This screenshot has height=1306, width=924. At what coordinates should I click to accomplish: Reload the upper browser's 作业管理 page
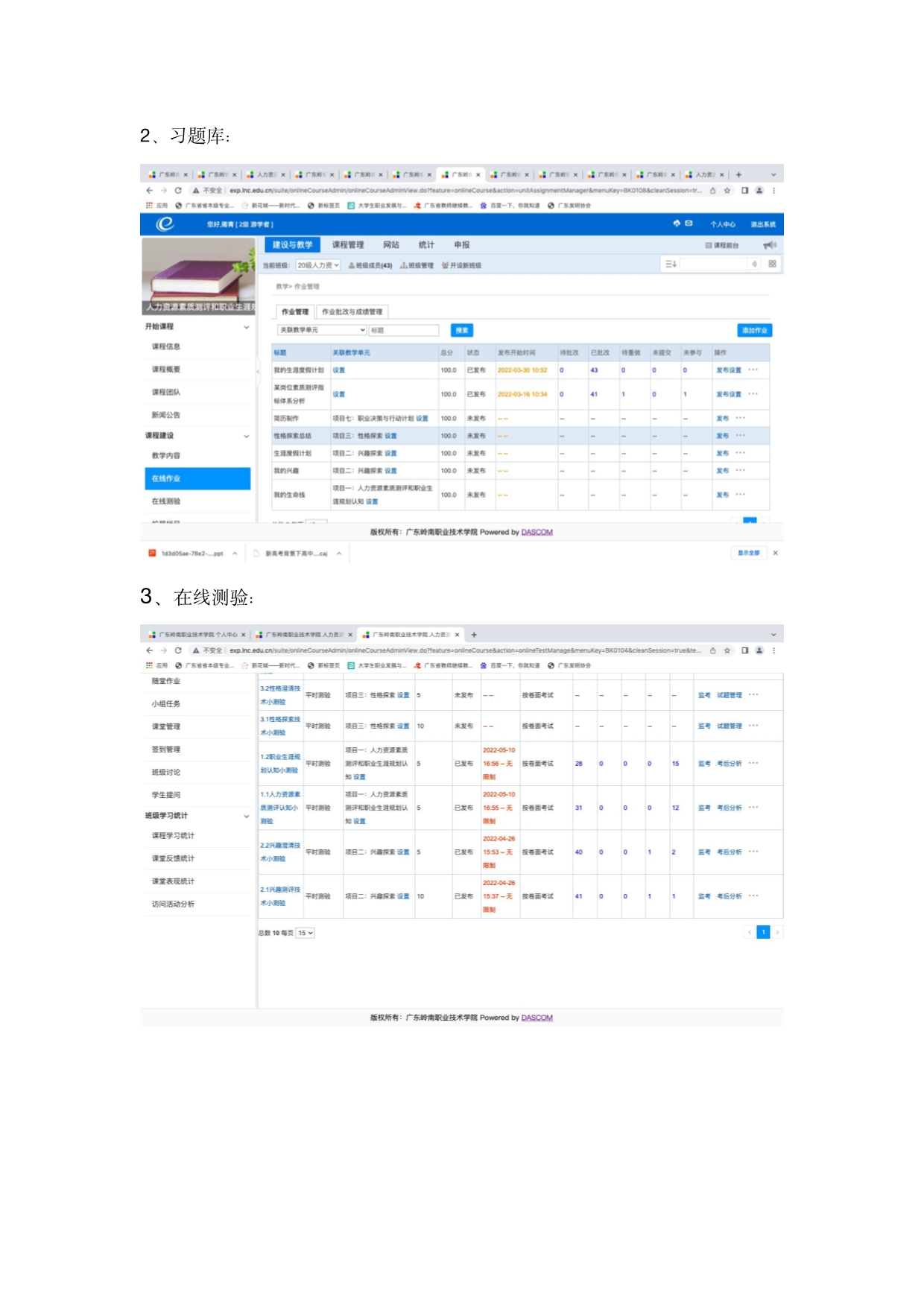tap(178, 191)
